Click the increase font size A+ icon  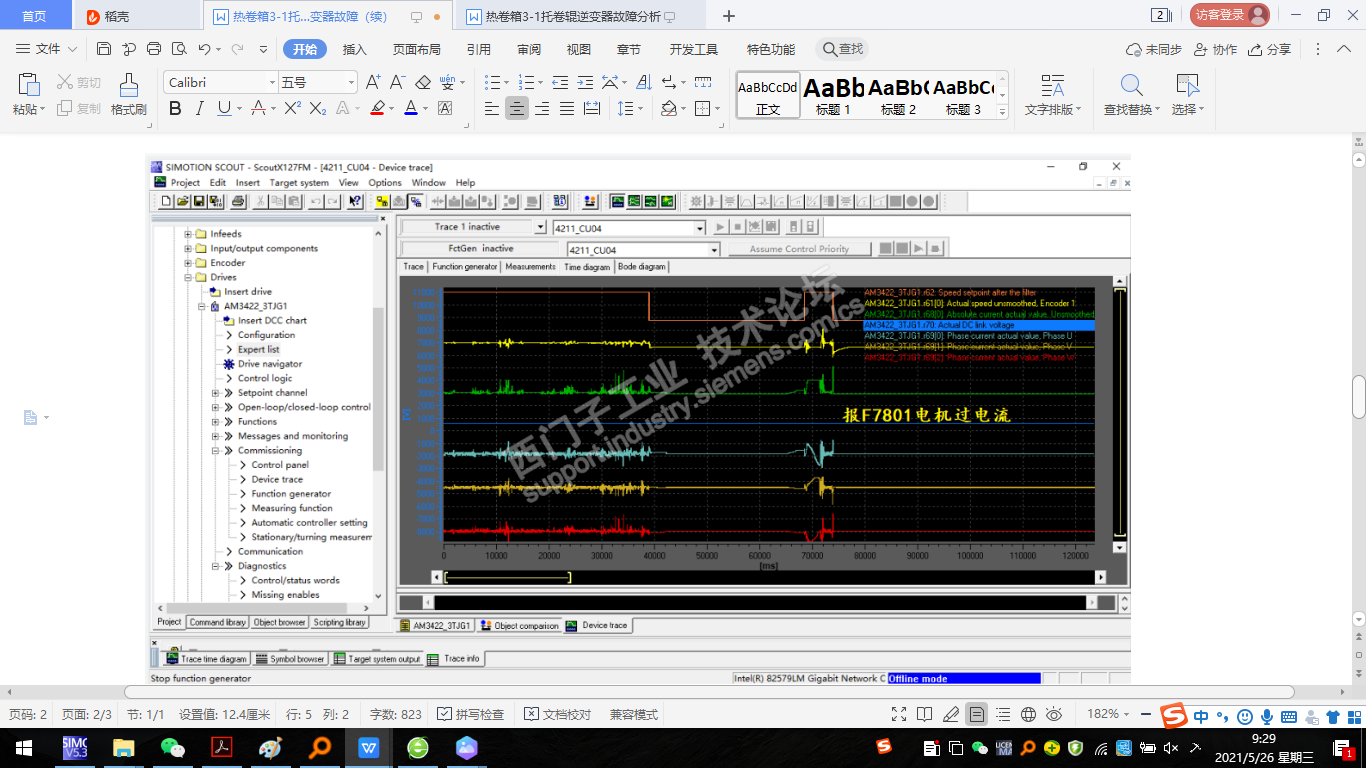pos(373,82)
